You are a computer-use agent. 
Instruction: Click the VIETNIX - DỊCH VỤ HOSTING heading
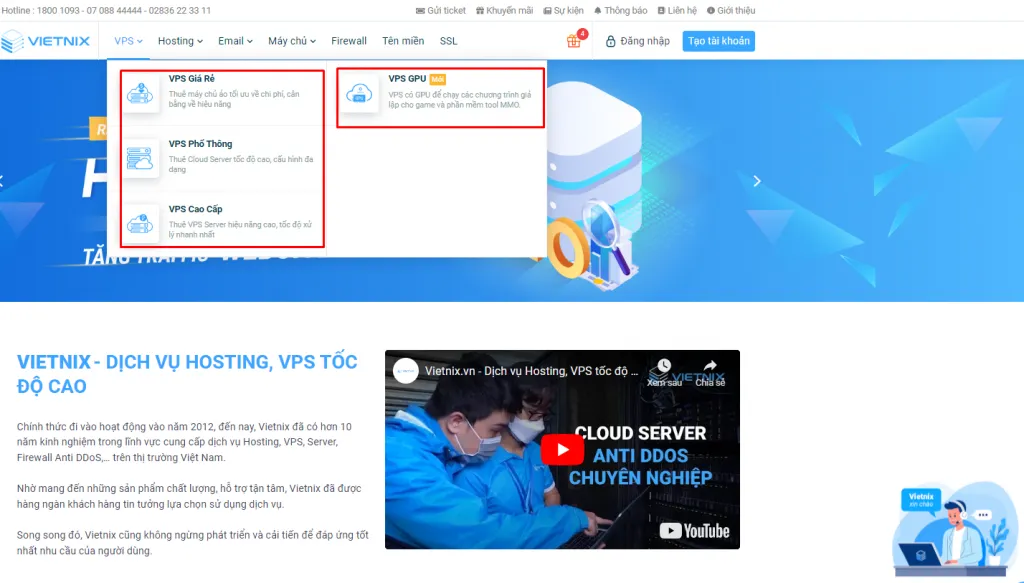[x=187, y=373]
